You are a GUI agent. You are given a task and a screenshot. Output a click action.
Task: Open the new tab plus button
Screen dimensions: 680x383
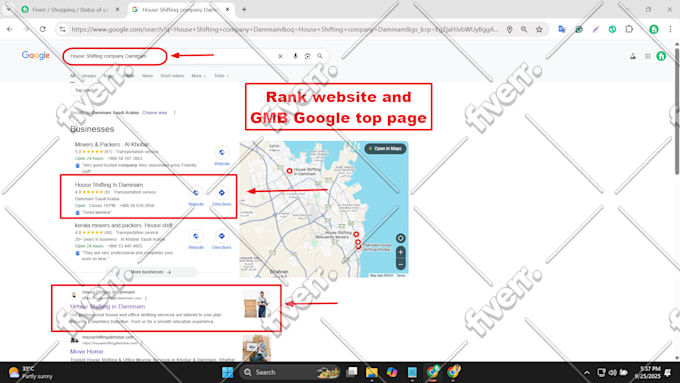[x=244, y=9]
